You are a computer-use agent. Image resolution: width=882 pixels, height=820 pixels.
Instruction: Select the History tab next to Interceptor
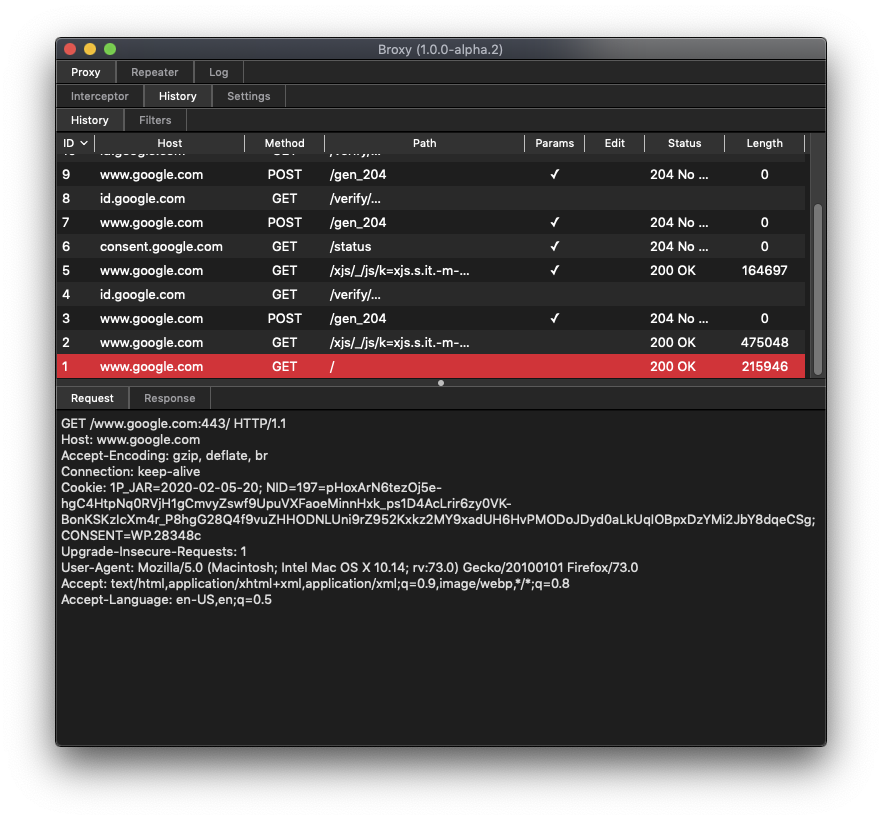click(x=178, y=96)
